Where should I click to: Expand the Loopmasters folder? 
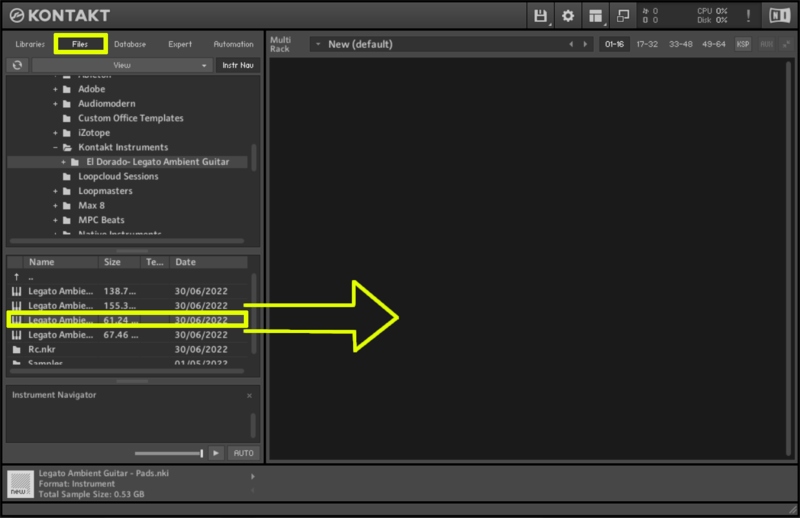(x=56, y=191)
